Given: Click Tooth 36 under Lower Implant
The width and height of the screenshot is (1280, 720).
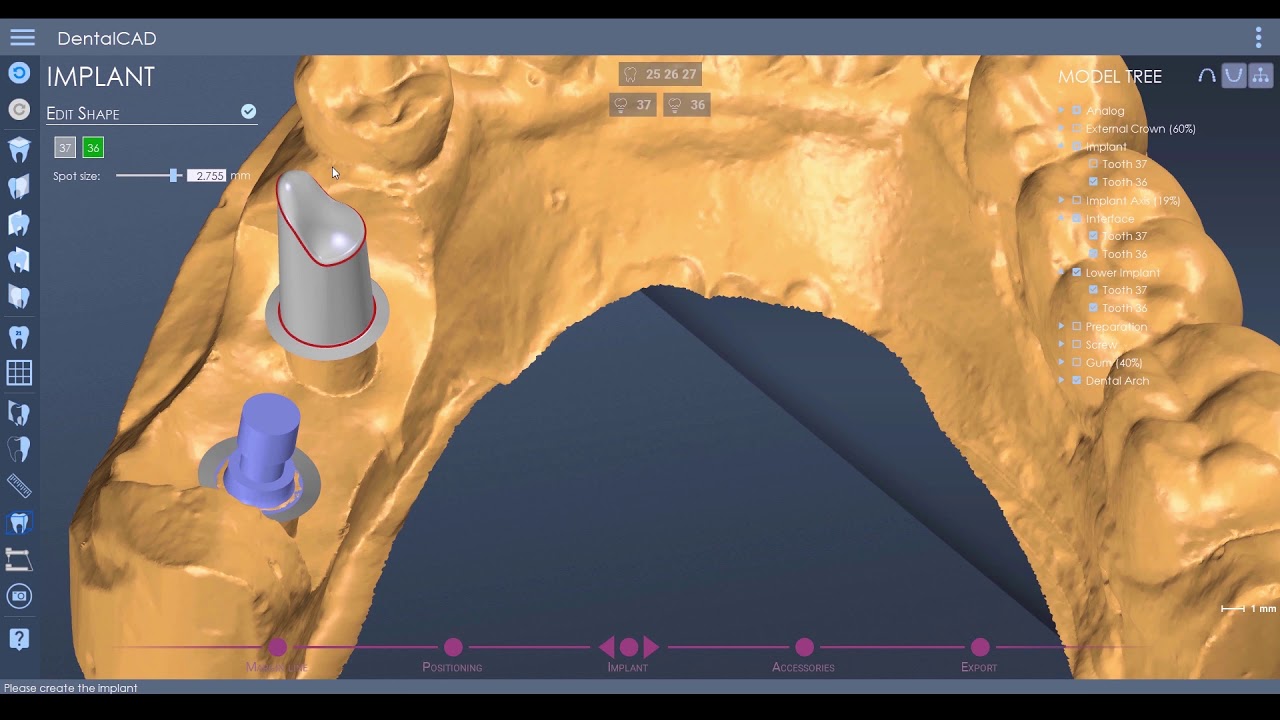Looking at the screenshot, I should coord(1124,309).
